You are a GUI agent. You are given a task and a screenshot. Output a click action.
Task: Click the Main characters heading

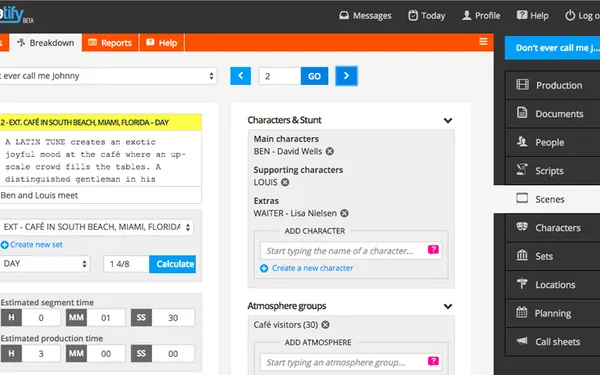click(x=286, y=139)
